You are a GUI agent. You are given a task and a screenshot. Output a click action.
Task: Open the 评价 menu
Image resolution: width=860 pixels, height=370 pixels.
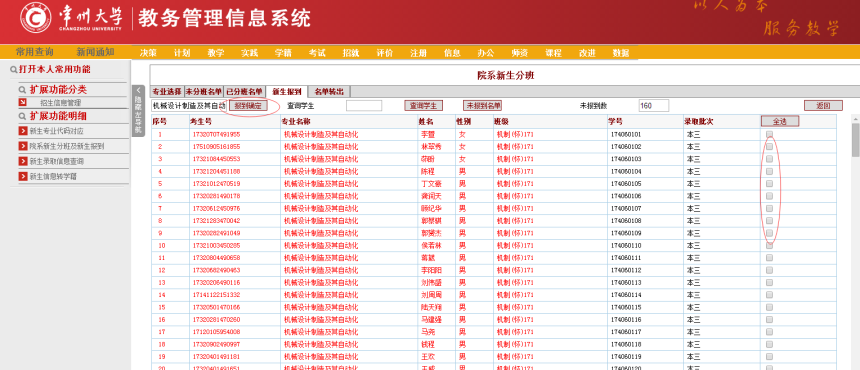384,53
